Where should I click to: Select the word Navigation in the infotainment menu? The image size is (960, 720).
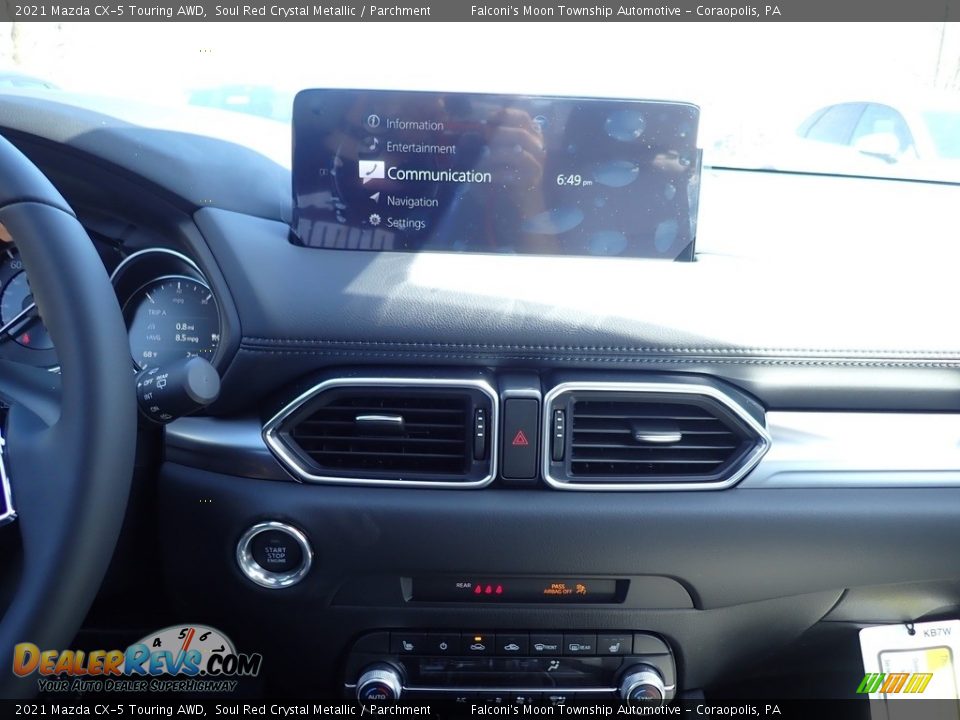tap(412, 201)
